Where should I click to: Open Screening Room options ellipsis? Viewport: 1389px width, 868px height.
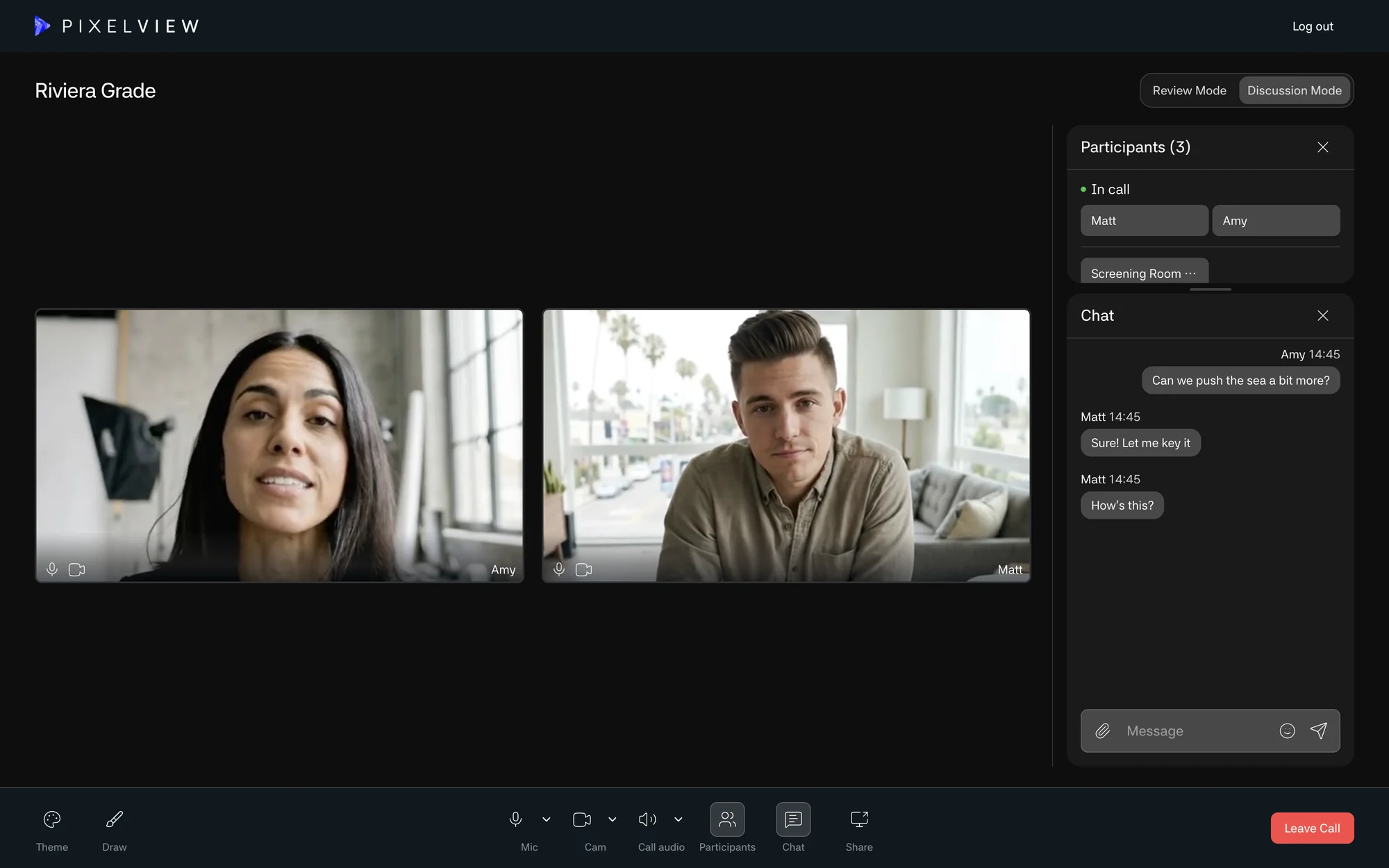click(x=1191, y=273)
